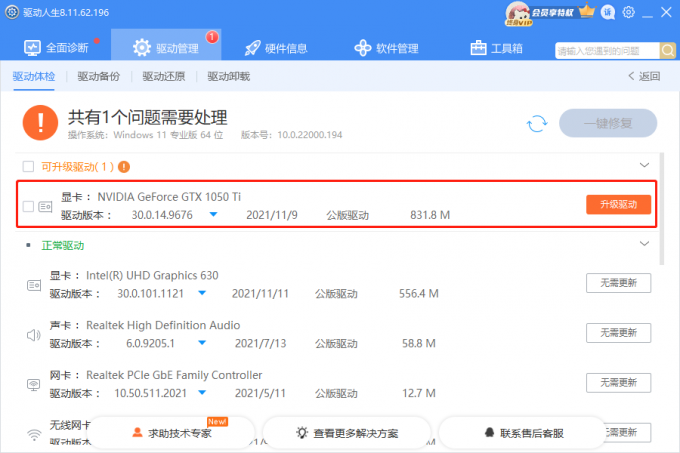
Task: Open network driver version 10.50.511.2021 dropdown
Action: pyautogui.click(x=202, y=393)
